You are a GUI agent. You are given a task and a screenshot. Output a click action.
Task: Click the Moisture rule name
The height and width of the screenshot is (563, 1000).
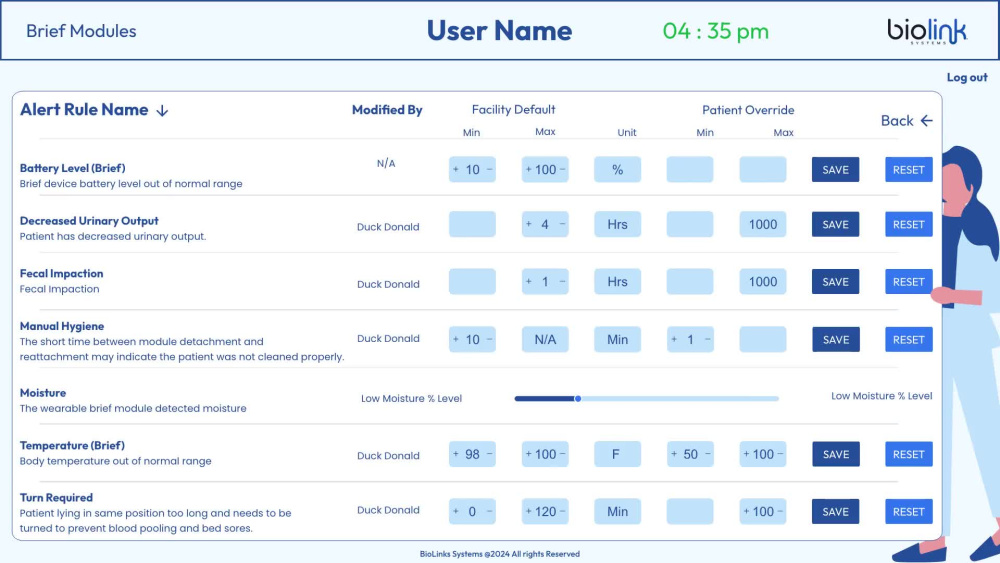coord(43,393)
